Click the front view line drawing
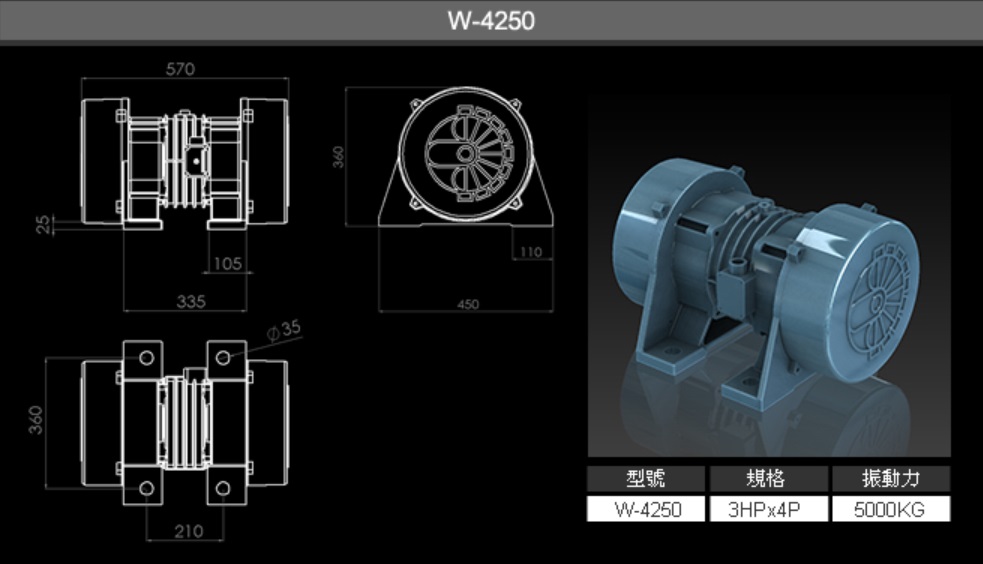983x564 pixels. (x=186, y=164)
